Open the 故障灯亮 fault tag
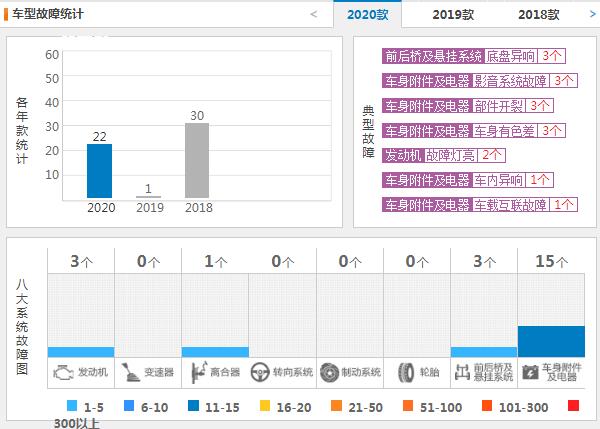 coord(450,155)
